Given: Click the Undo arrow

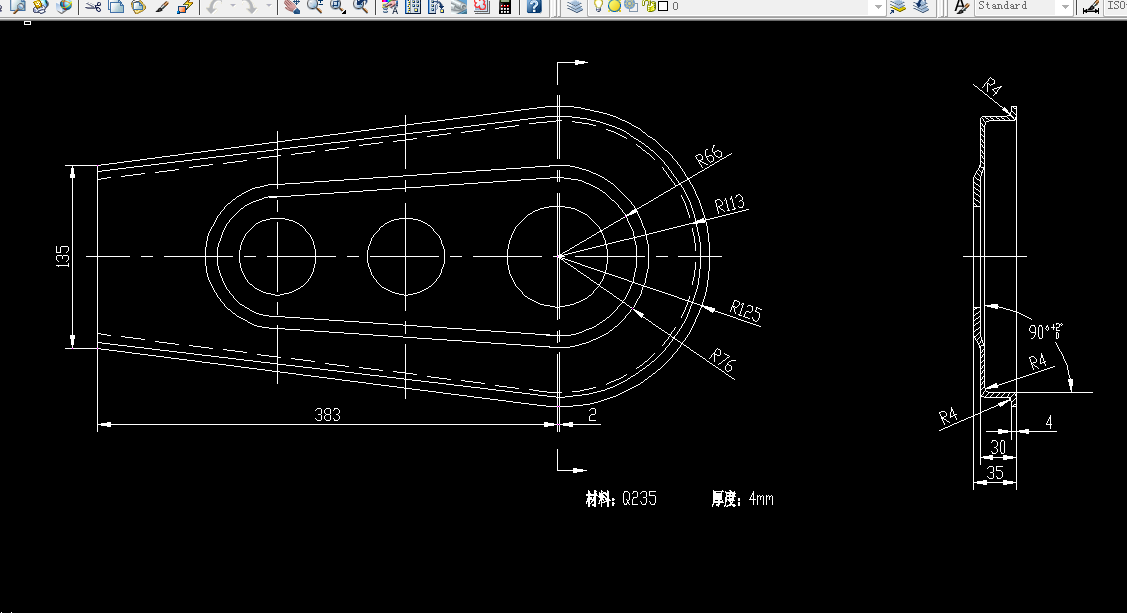Looking at the screenshot, I should pyautogui.click(x=214, y=6).
